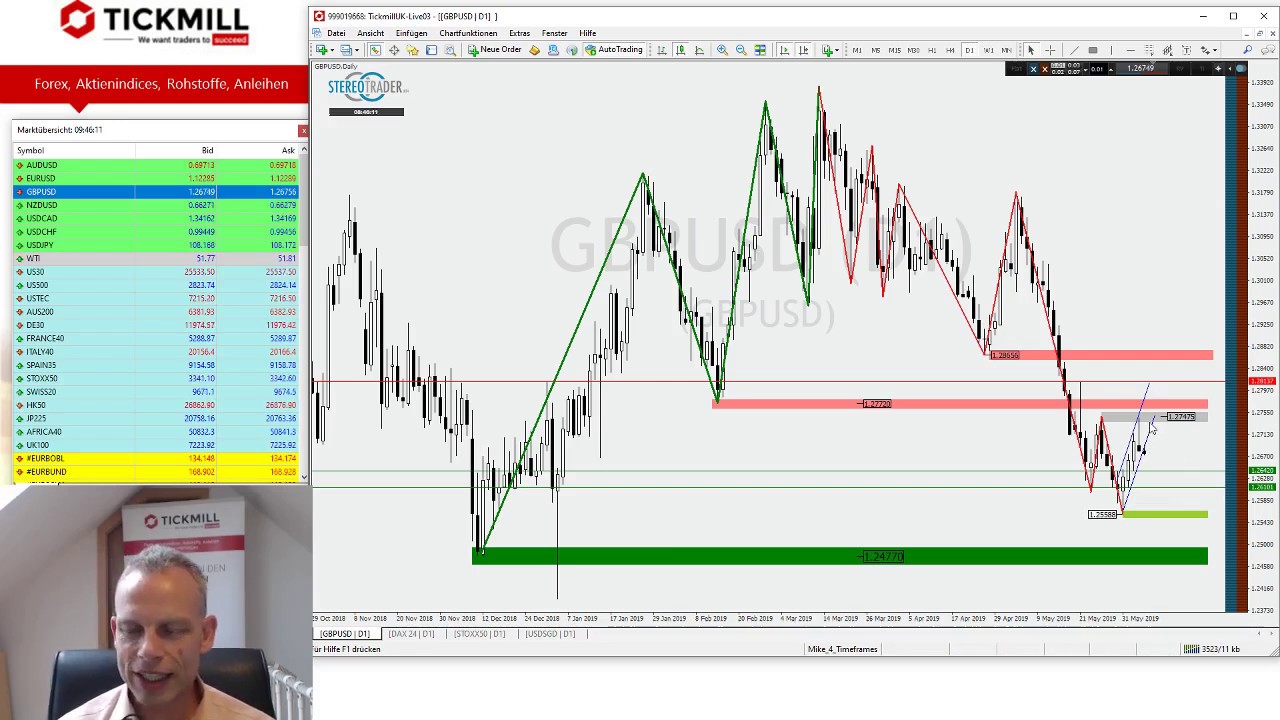
Task: Open the Datei menu
Action: click(336, 33)
